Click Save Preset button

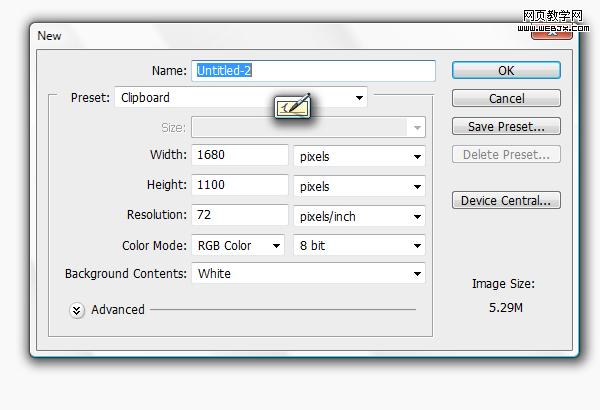[506, 126]
